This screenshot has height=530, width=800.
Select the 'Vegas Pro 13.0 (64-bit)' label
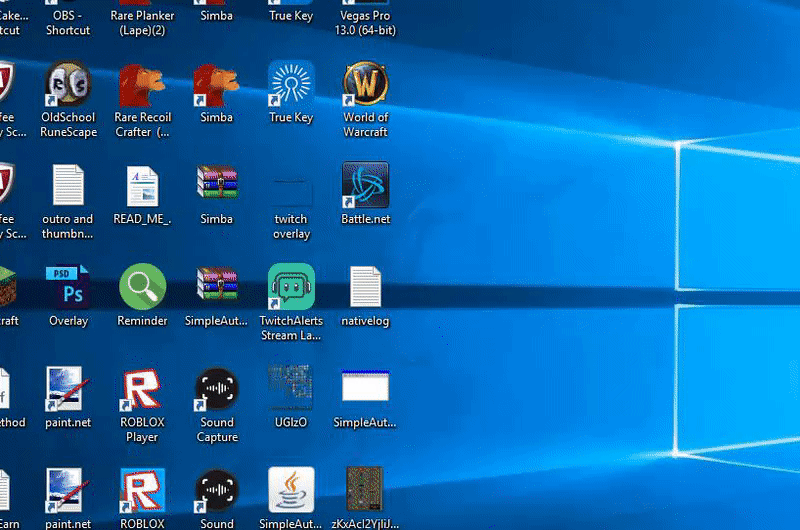point(365,23)
